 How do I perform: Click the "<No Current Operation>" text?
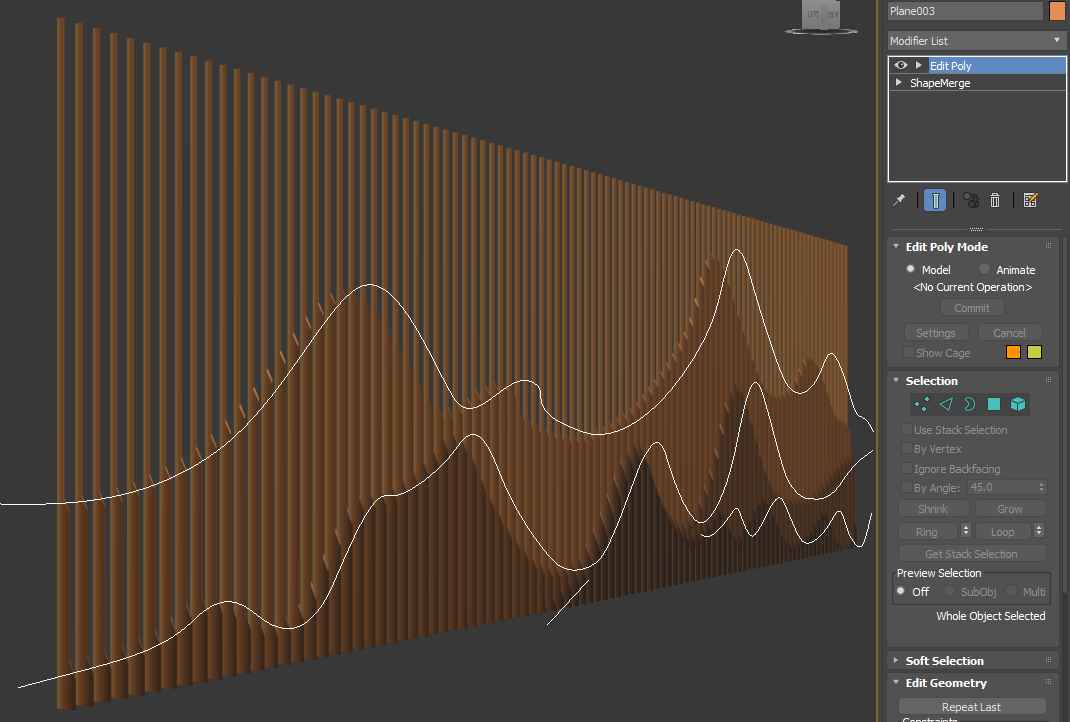tap(972, 287)
